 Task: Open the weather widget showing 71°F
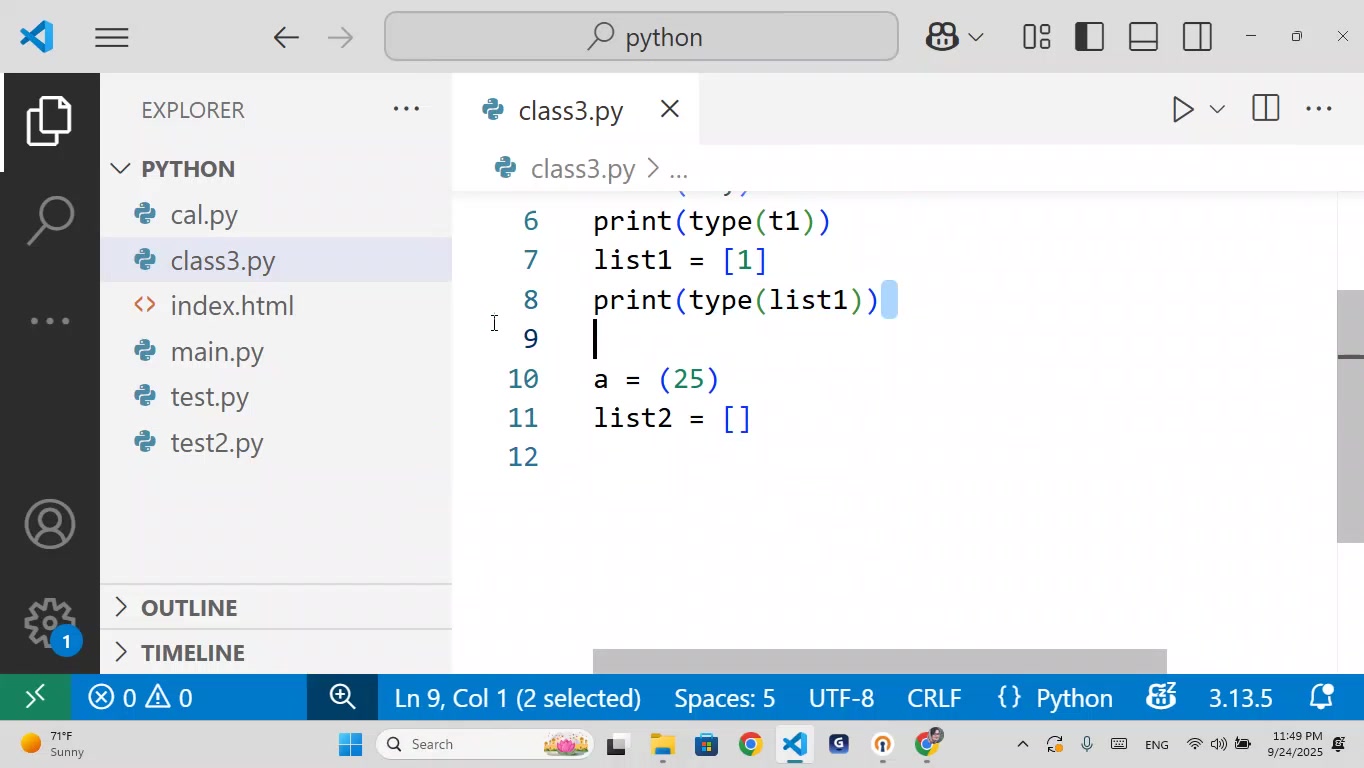52,744
